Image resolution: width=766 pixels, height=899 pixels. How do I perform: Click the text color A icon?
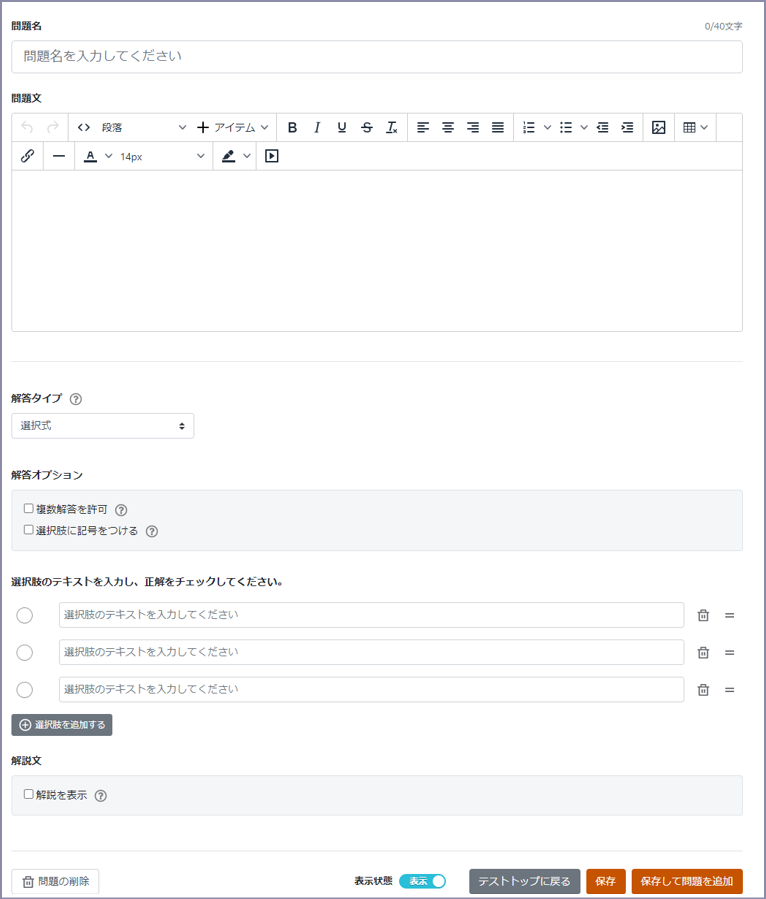[x=91, y=156]
